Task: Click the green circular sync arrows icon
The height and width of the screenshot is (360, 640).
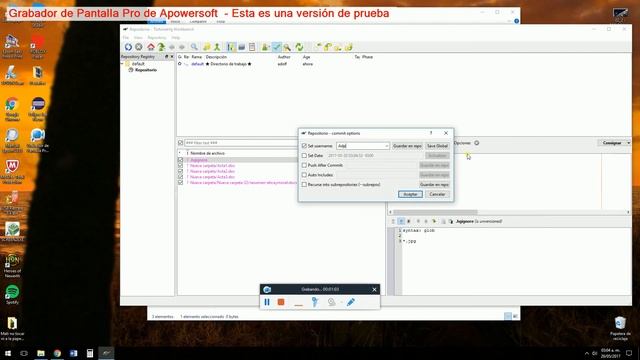Action: pos(299,47)
